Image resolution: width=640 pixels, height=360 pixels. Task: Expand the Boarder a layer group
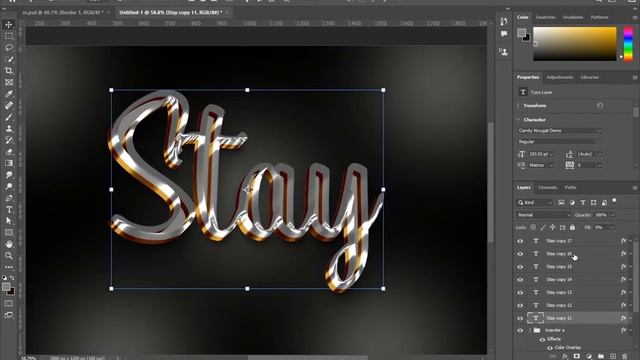[x=530, y=331]
